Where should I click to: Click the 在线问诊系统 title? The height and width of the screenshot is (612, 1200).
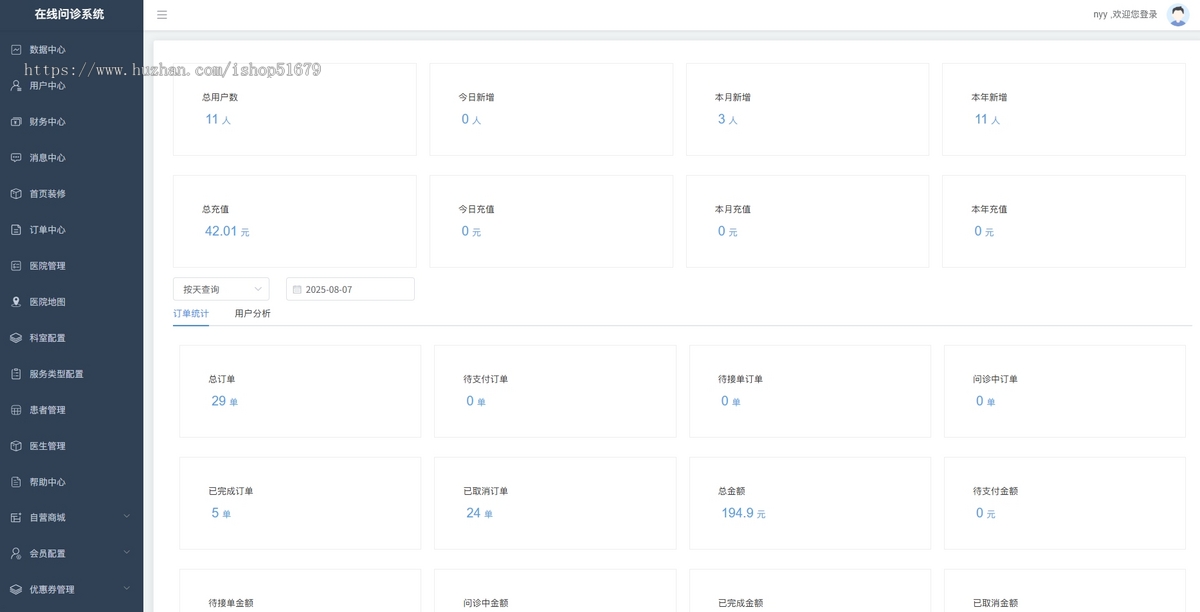click(x=69, y=14)
